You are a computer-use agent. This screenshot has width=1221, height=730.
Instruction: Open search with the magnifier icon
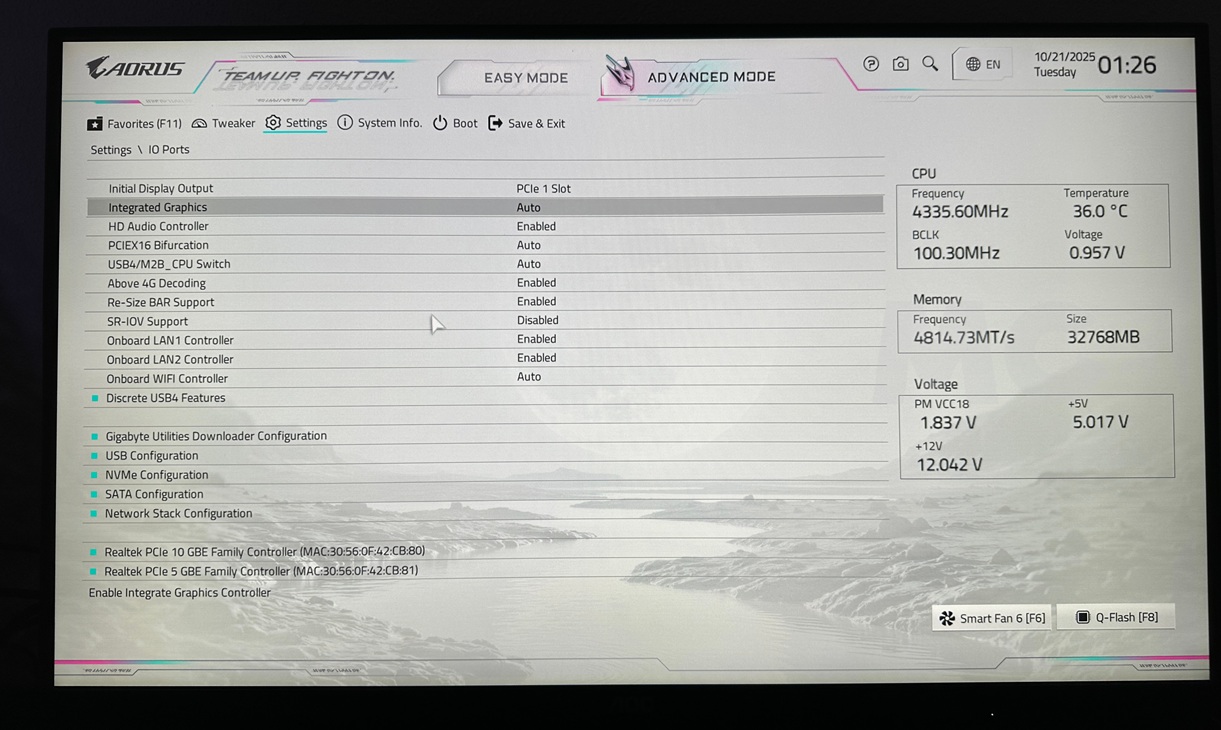(x=930, y=64)
